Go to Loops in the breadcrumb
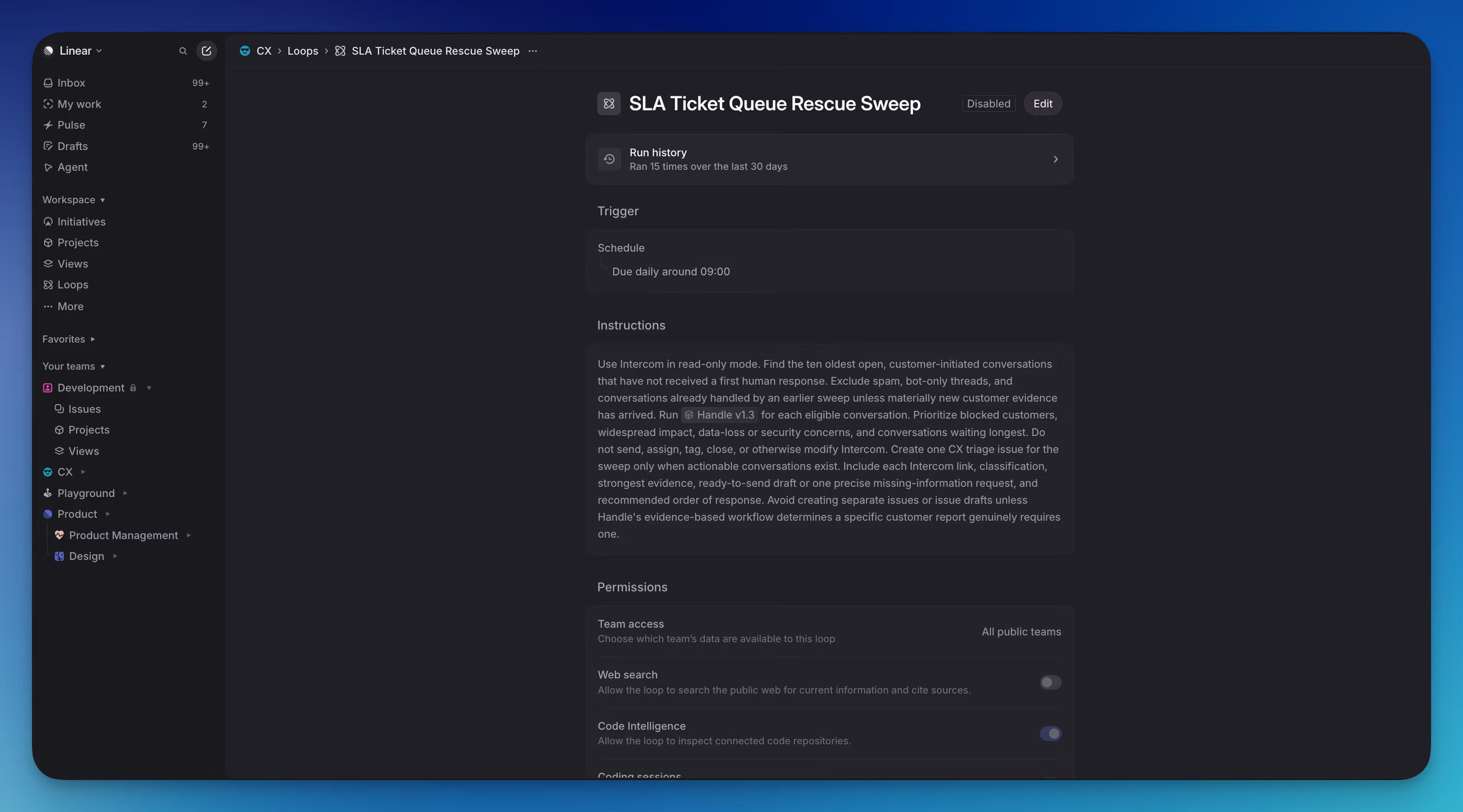This screenshot has height=812, width=1463. (303, 51)
